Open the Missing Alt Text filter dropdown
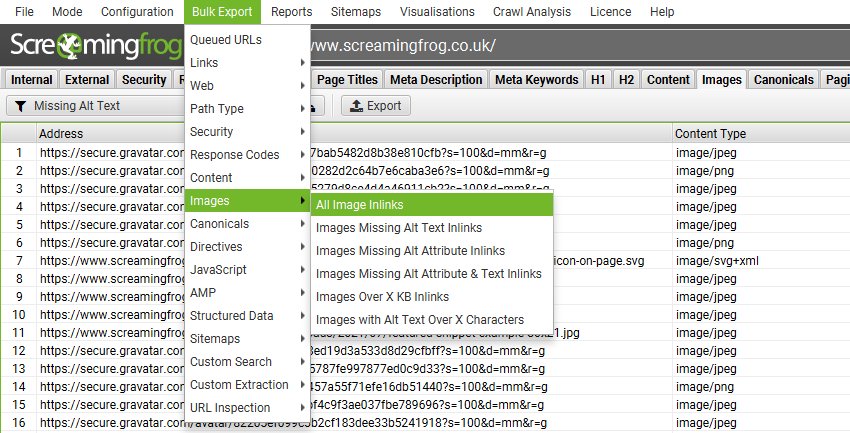The image size is (850, 433). (95, 106)
